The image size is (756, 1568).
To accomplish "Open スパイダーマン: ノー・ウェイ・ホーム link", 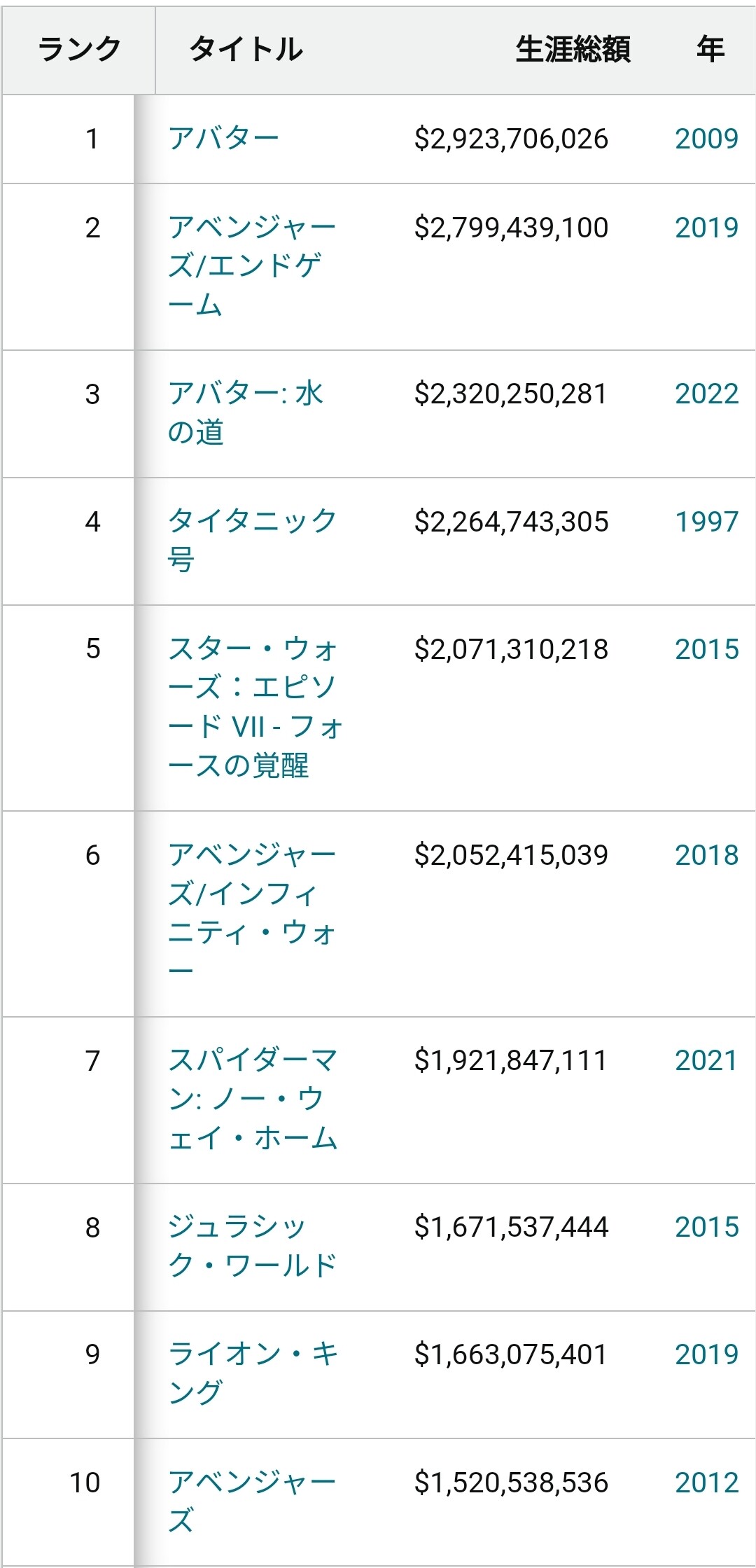I will [253, 1098].
